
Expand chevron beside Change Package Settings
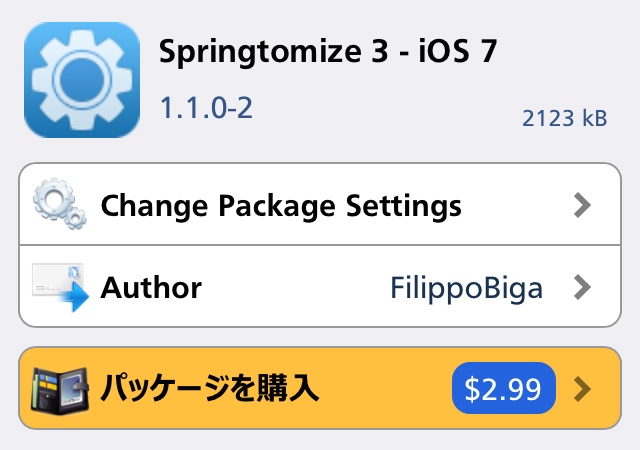pyautogui.click(x=582, y=205)
